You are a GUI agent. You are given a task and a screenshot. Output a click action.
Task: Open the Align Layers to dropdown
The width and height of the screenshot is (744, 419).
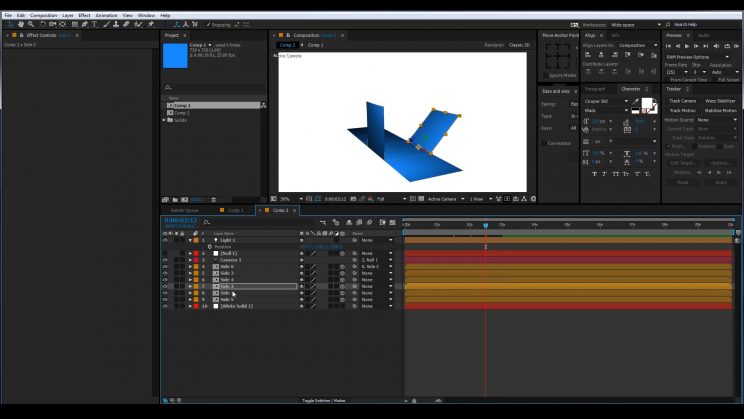[638, 46]
